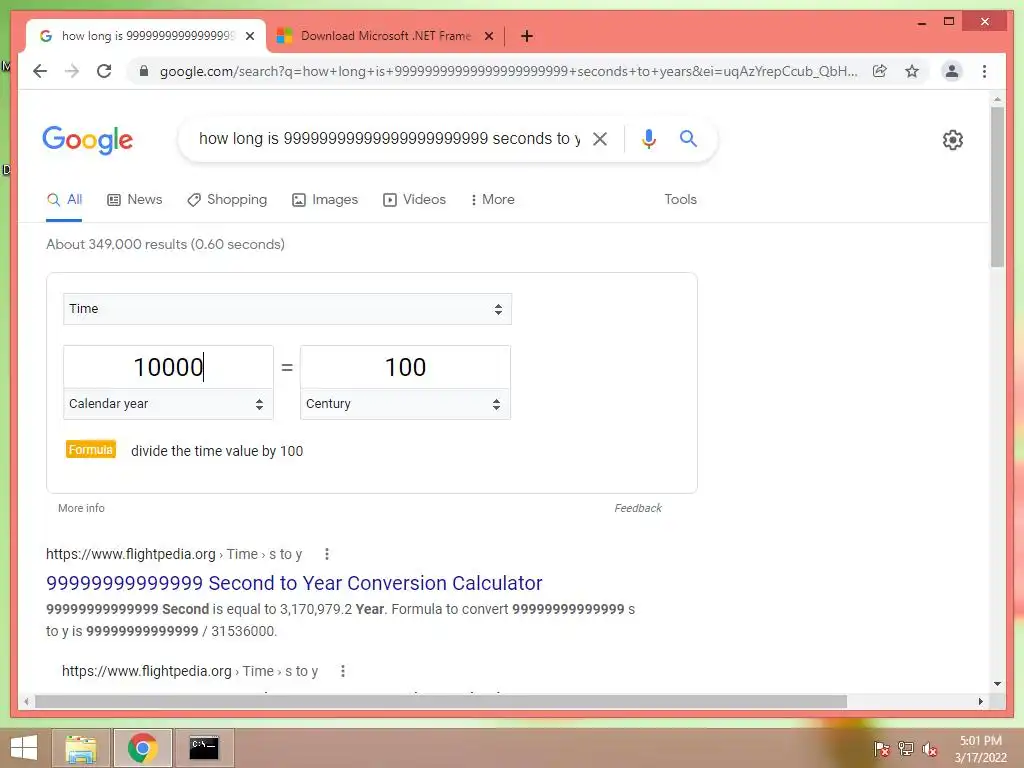Click the second flightpedia.org URL breadcrumb

[189, 671]
